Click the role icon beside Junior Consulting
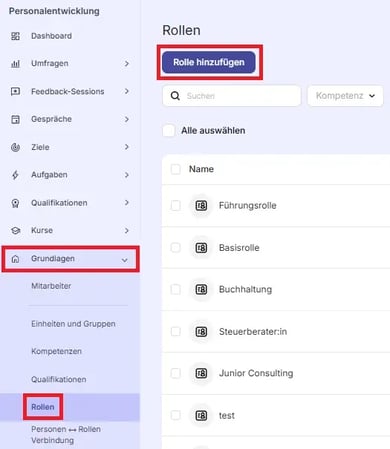This screenshot has width=390, height=449. point(201,374)
